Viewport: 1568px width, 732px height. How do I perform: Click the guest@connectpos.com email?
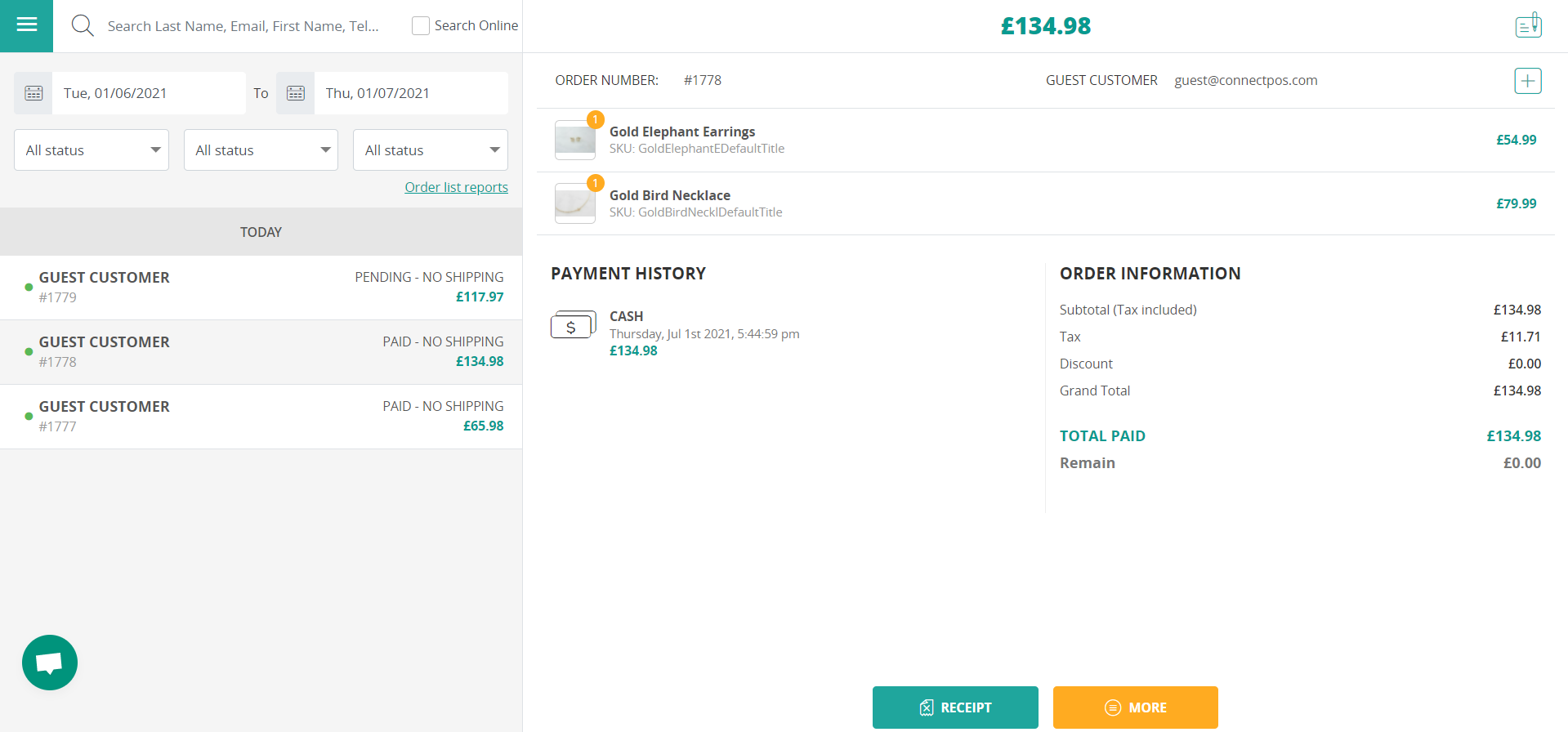pos(1246,80)
